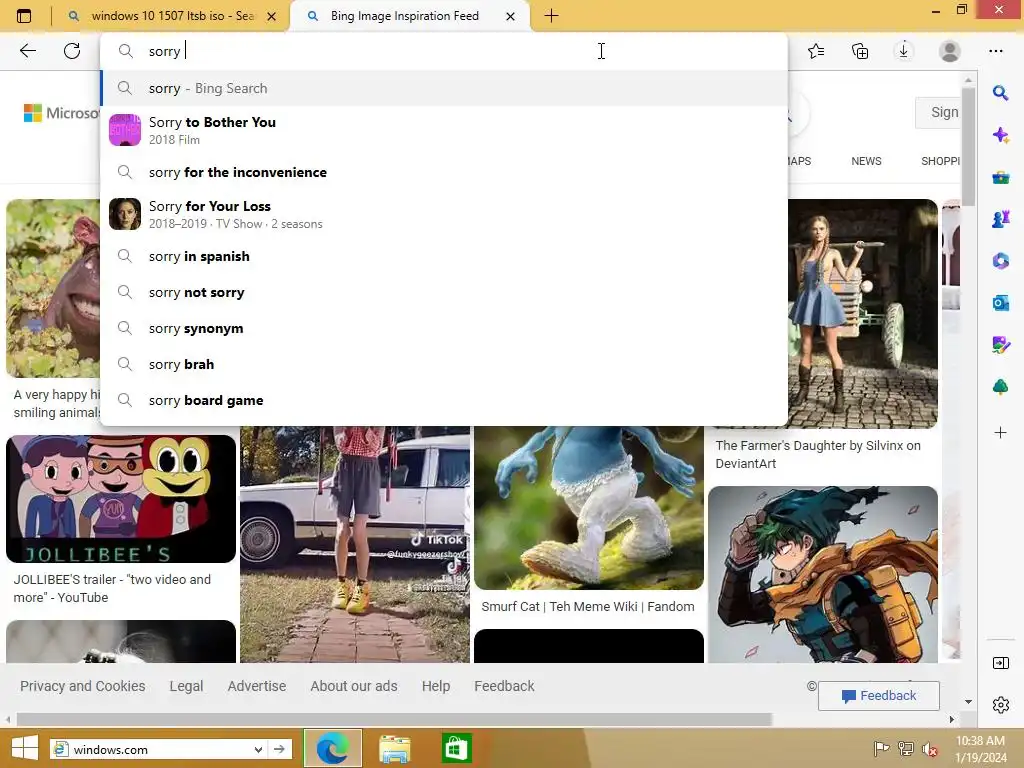Open the Settings and more ellipsis menu
The width and height of the screenshot is (1024, 768).
click(995, 51)
